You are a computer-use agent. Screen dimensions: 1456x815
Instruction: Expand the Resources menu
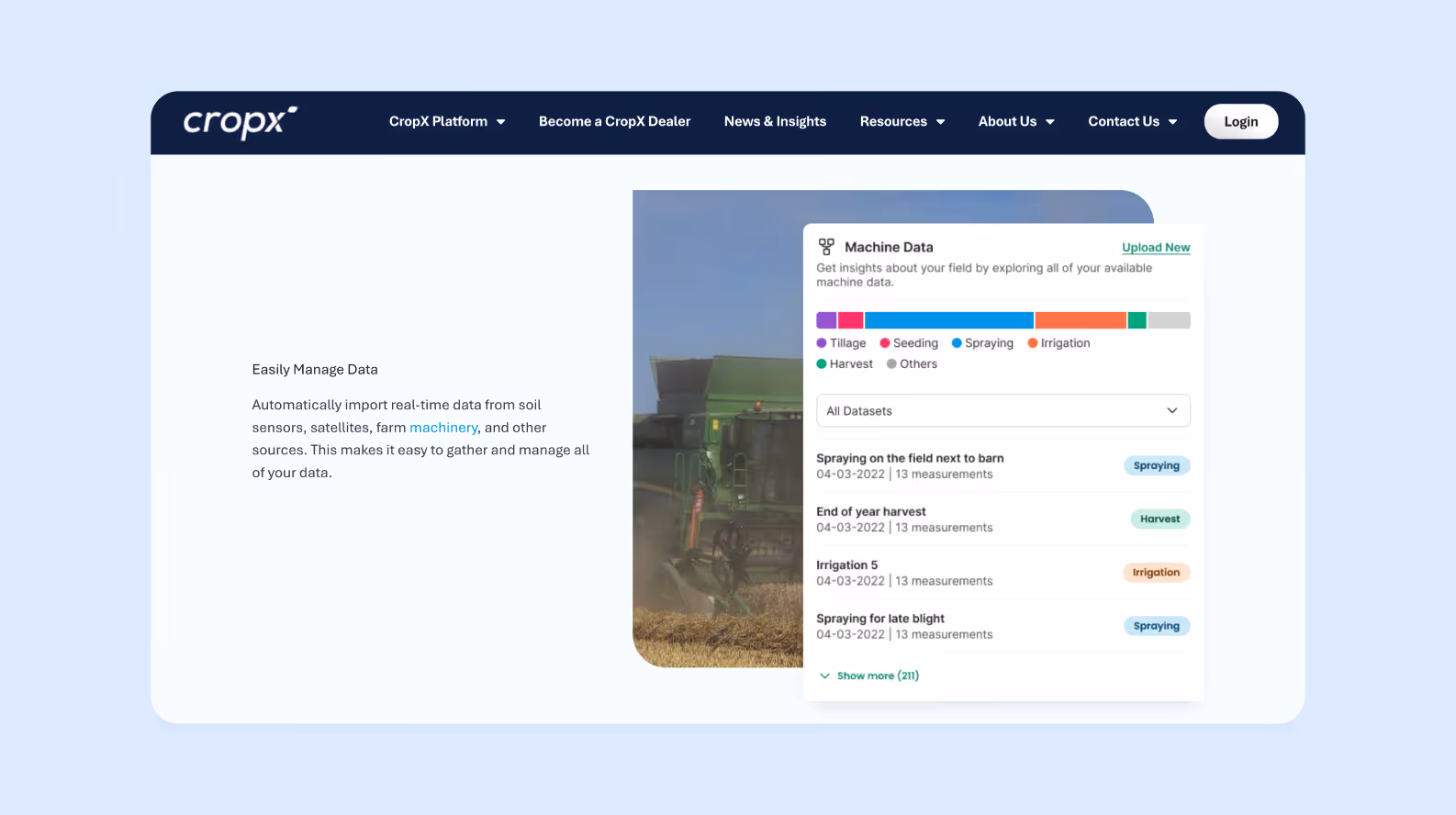click(x=902, y=121)
